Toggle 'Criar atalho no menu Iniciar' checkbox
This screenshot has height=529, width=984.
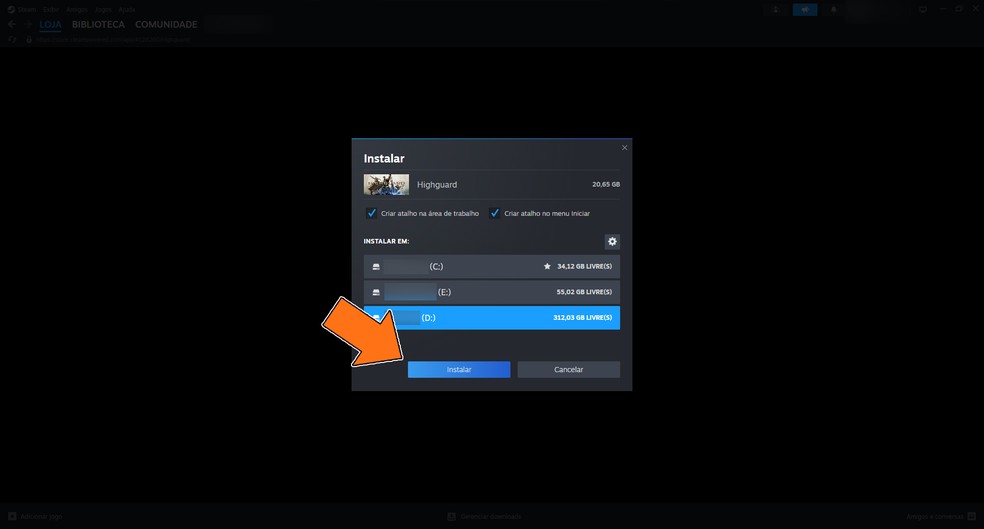point(495,213)
